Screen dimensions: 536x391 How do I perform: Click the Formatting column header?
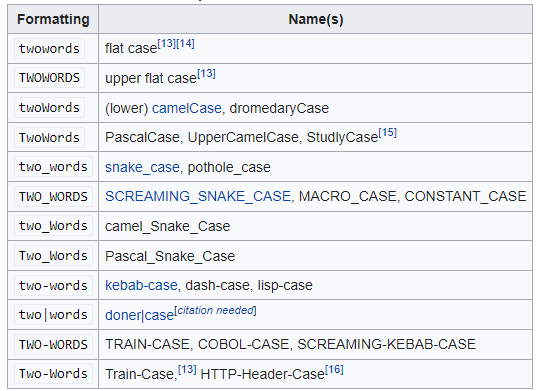tap(53, 19)
